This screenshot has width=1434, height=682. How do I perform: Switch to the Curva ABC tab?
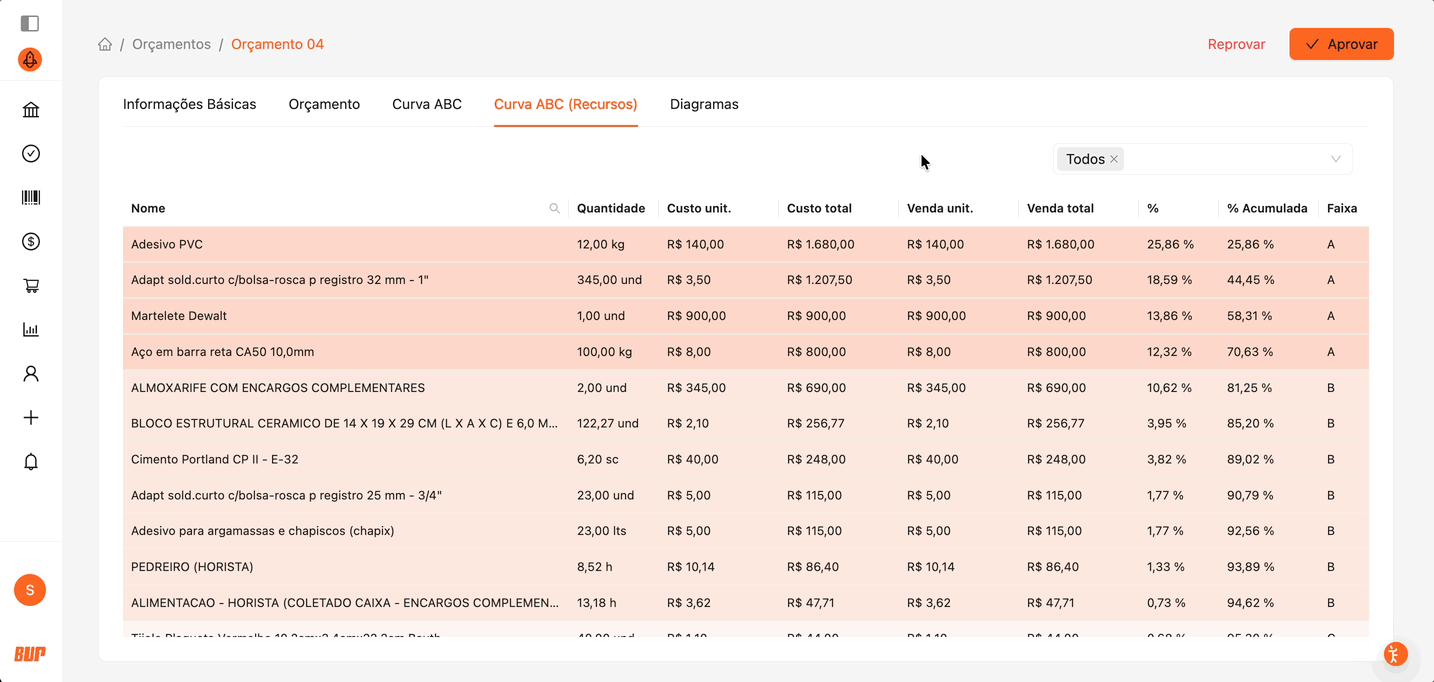(427, 104)
